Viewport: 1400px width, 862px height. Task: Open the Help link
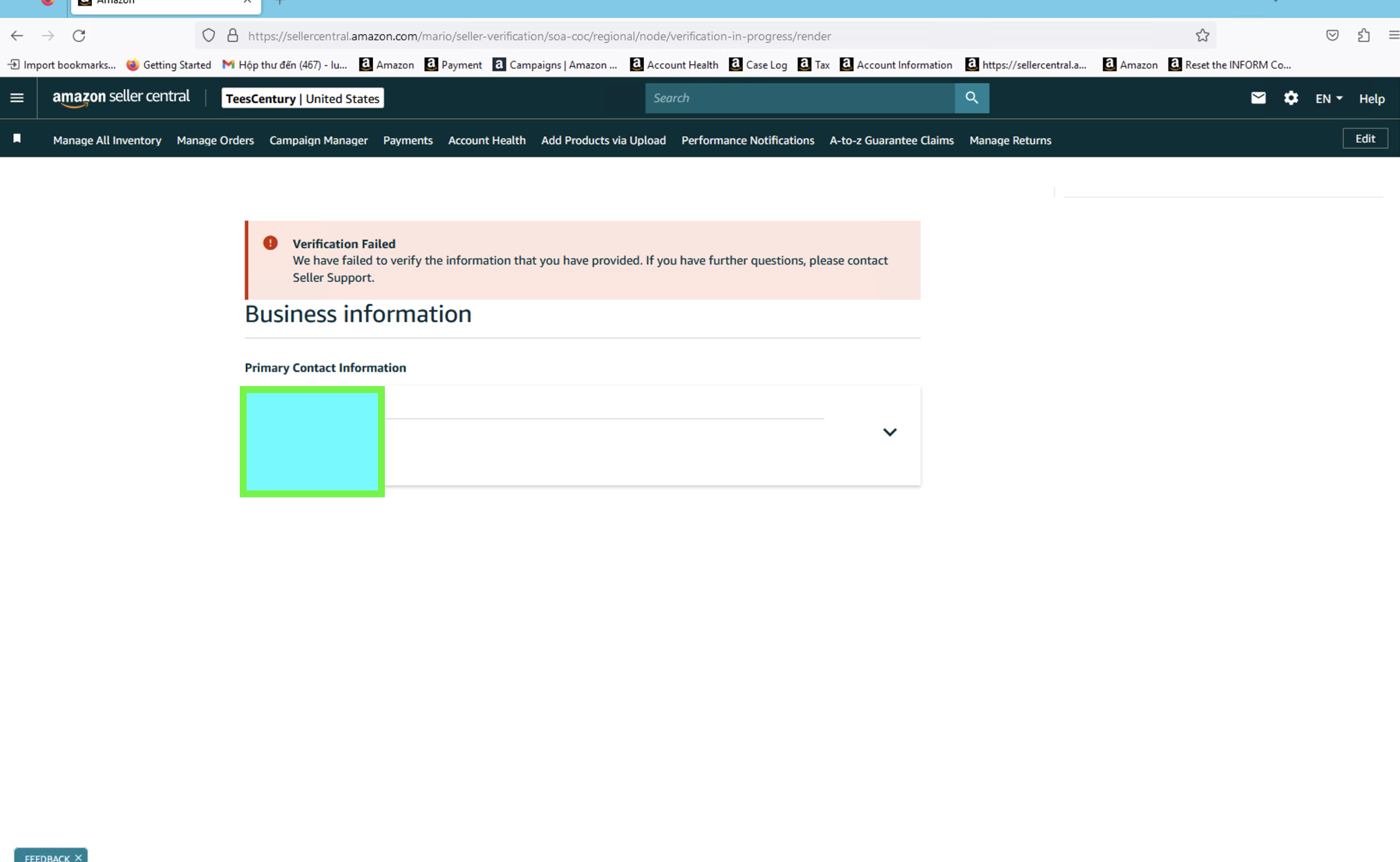pos(1372,99)
